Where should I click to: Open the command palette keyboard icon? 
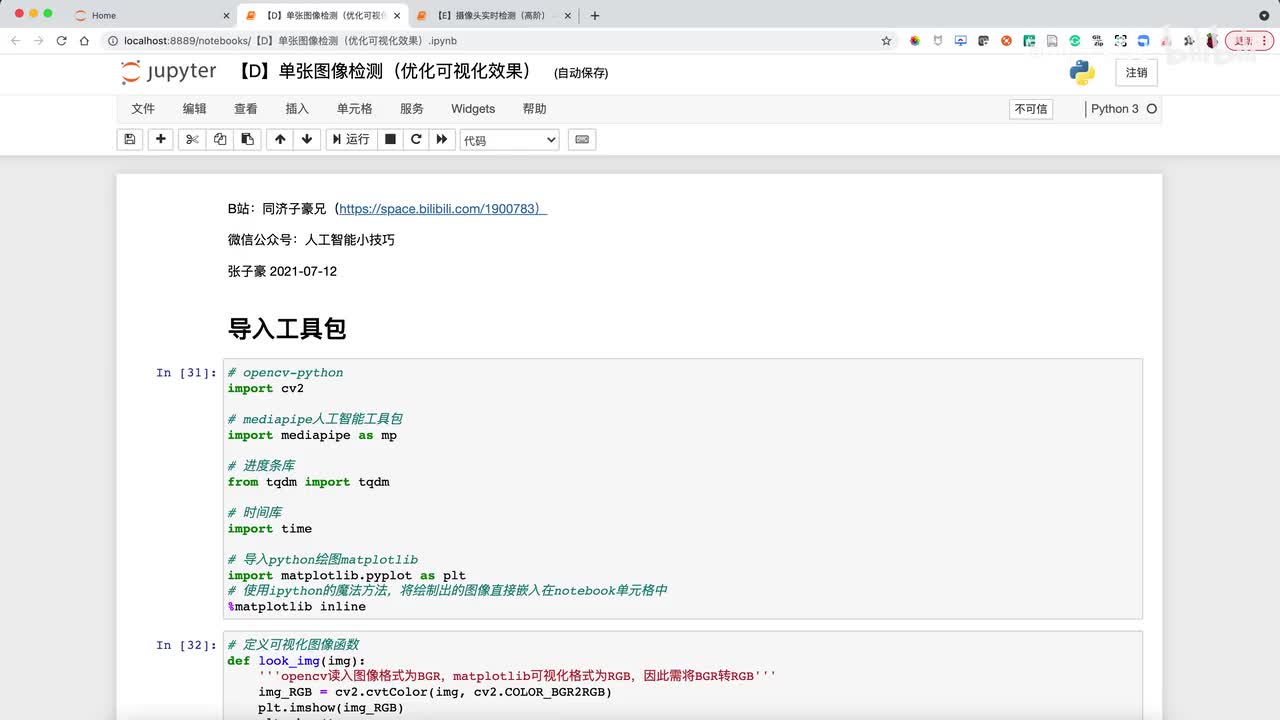tap(582, 140)
